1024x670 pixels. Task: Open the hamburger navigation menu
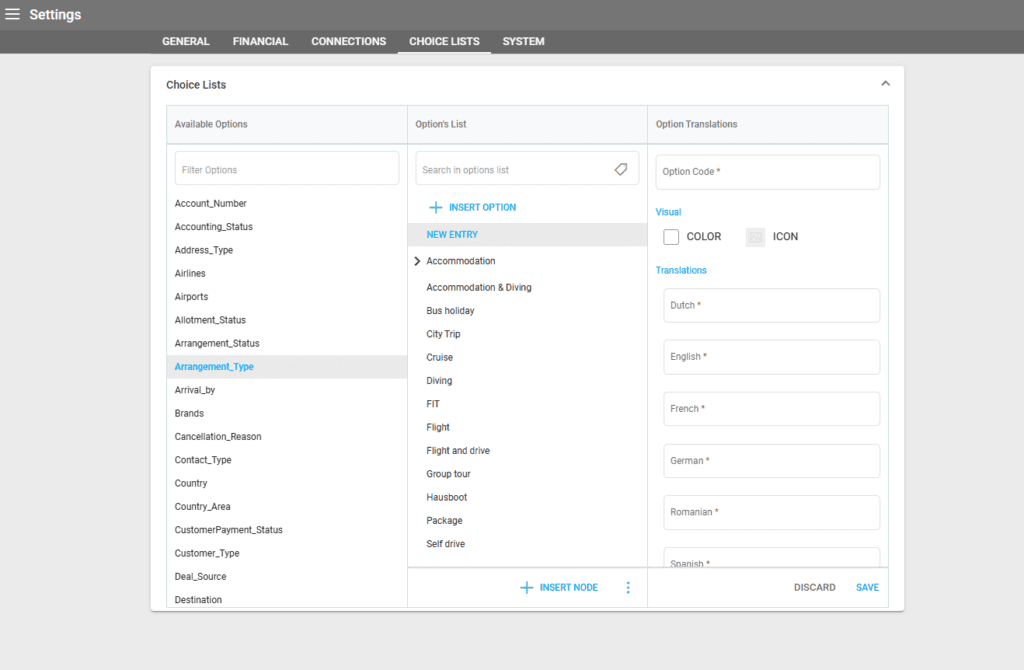coord(12,14)
